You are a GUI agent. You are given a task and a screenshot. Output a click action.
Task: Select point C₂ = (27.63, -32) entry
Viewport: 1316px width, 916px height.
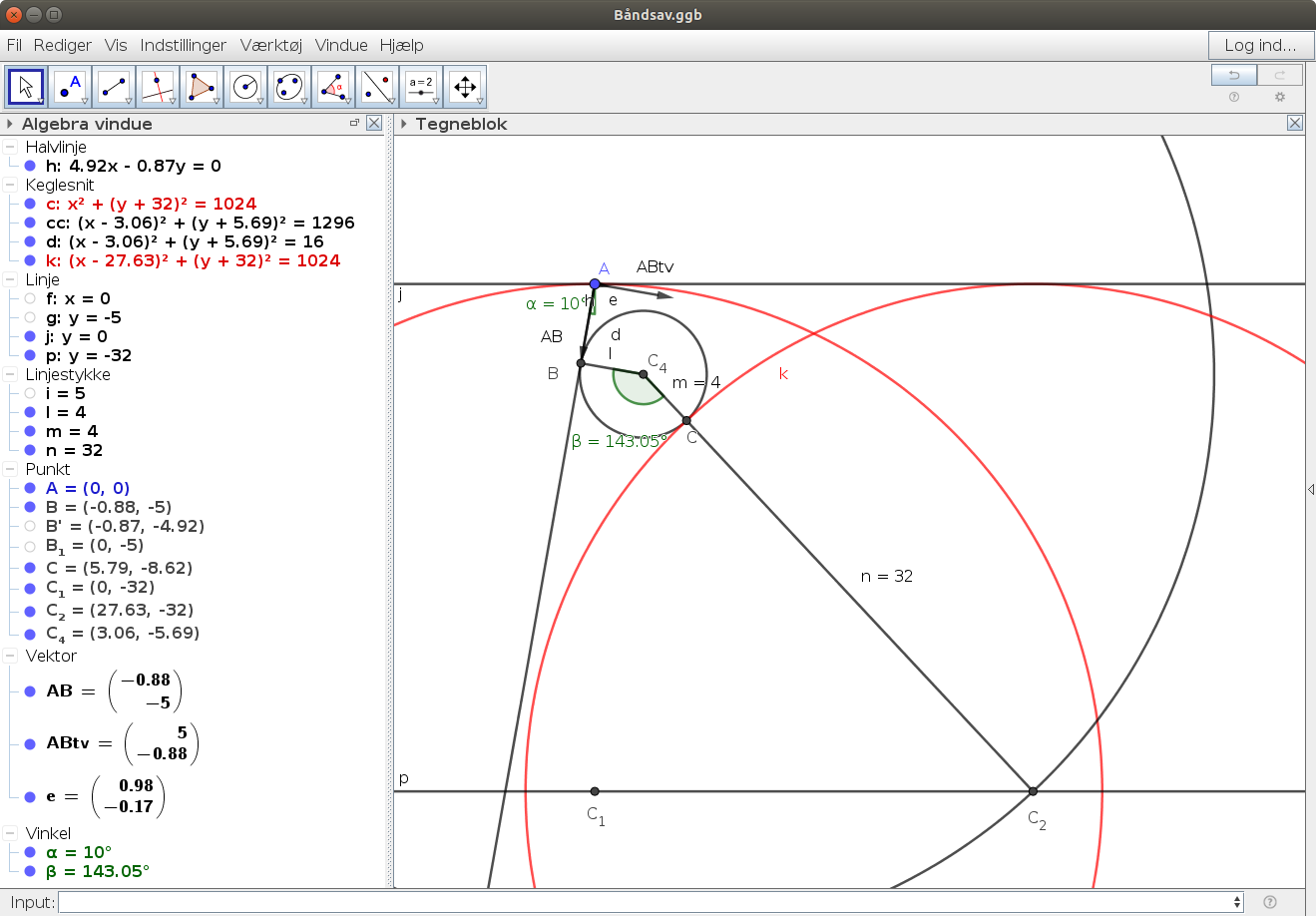pos(120,611)
